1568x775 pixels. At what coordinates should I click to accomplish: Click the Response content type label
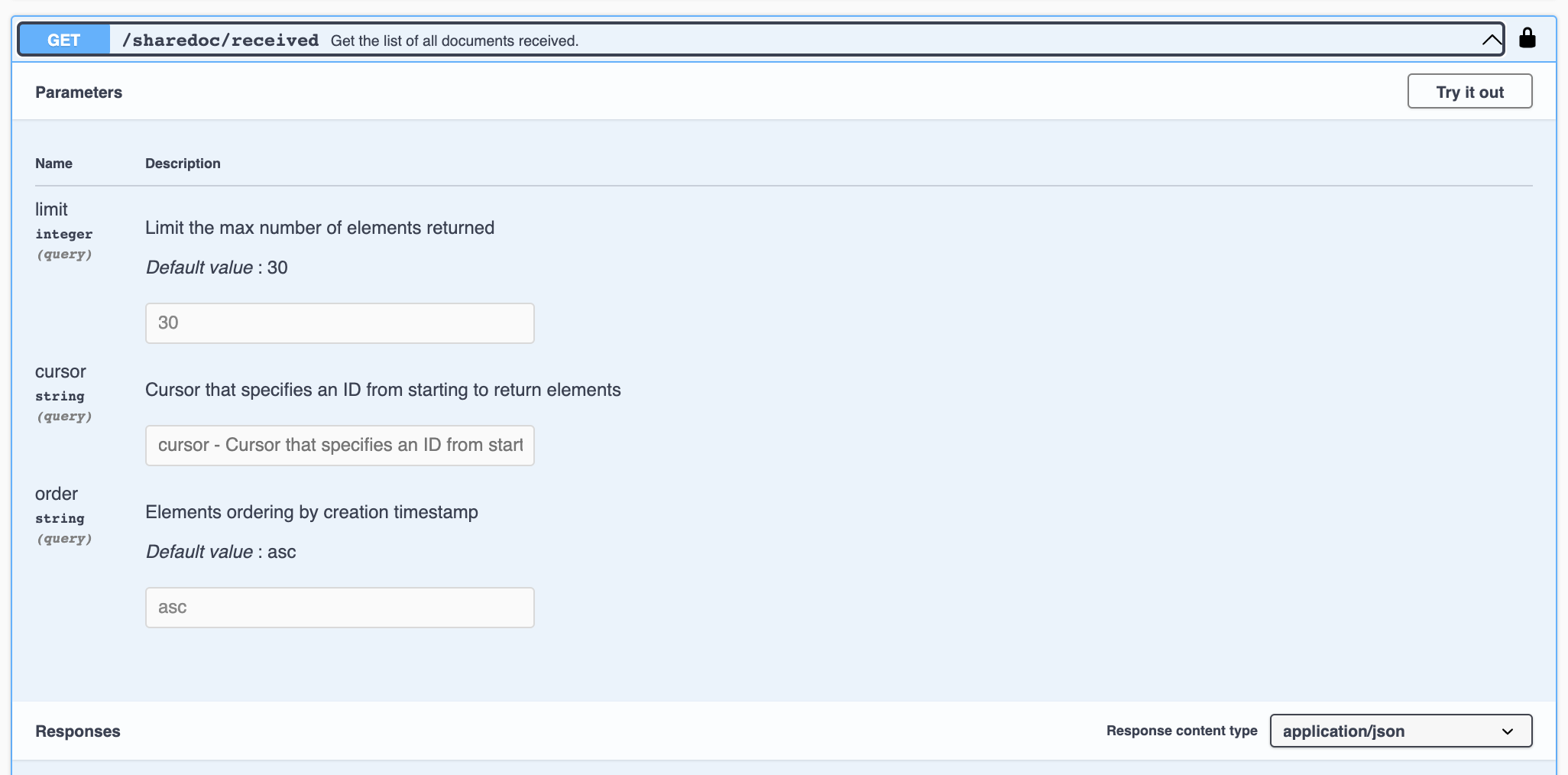[1181, 731]
